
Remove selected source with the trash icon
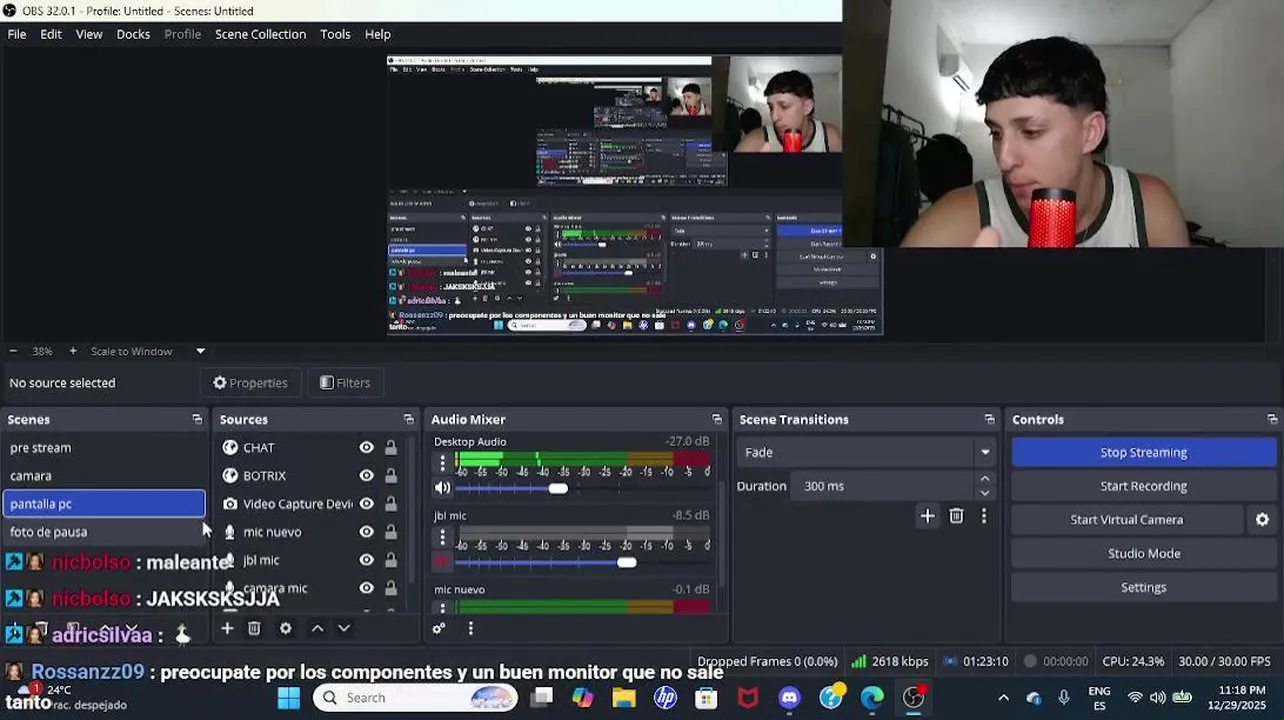coord(254,628)
